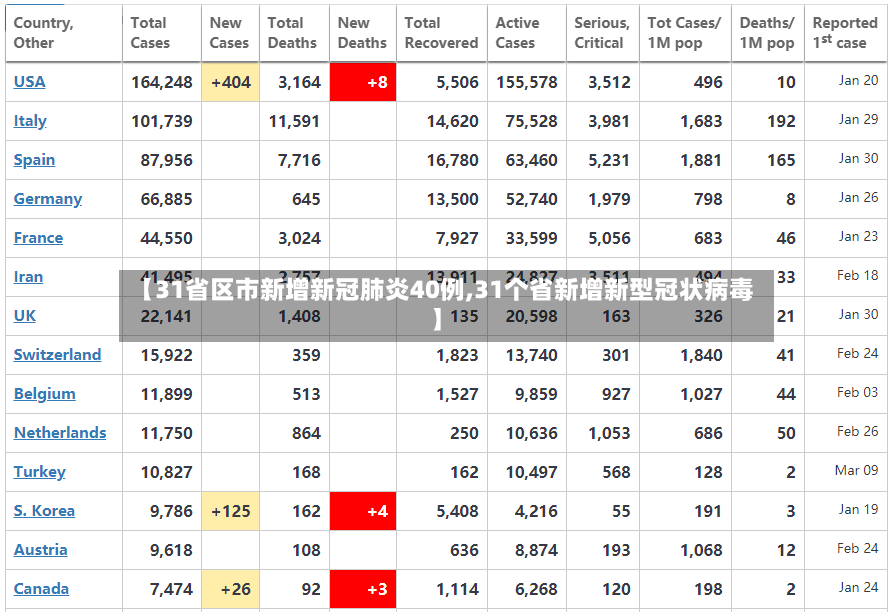The height and width of the screenshot is (612, 894).
Task: Select Iran reported date Feb 18
Action: coord(858,275)
